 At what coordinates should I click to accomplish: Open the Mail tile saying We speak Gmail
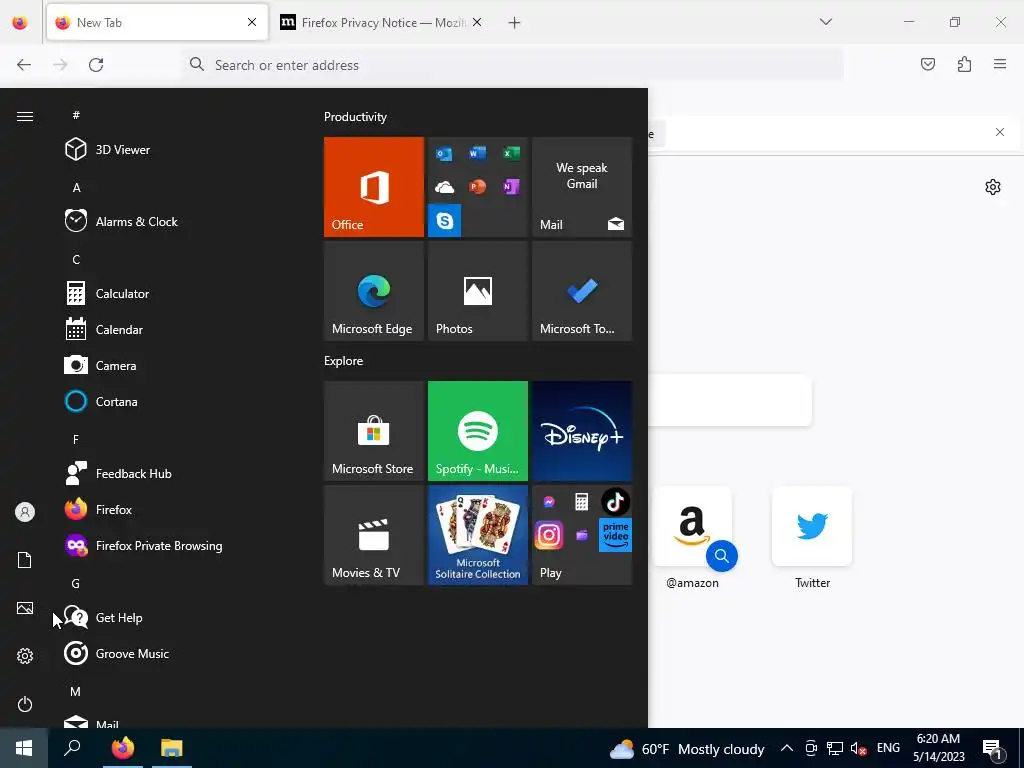pos(582,187)
